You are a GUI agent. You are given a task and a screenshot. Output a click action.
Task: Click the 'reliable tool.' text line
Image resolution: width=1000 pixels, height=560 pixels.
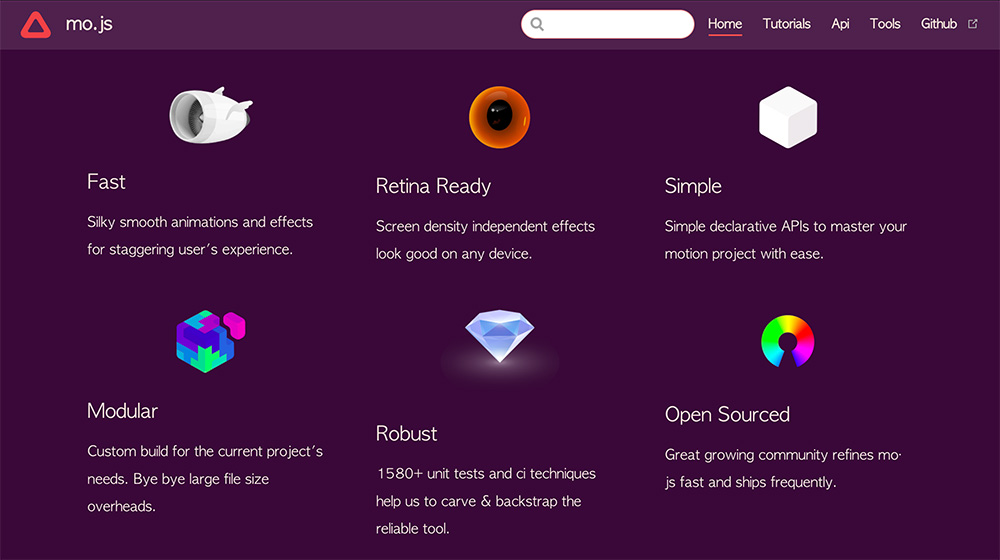412,529
